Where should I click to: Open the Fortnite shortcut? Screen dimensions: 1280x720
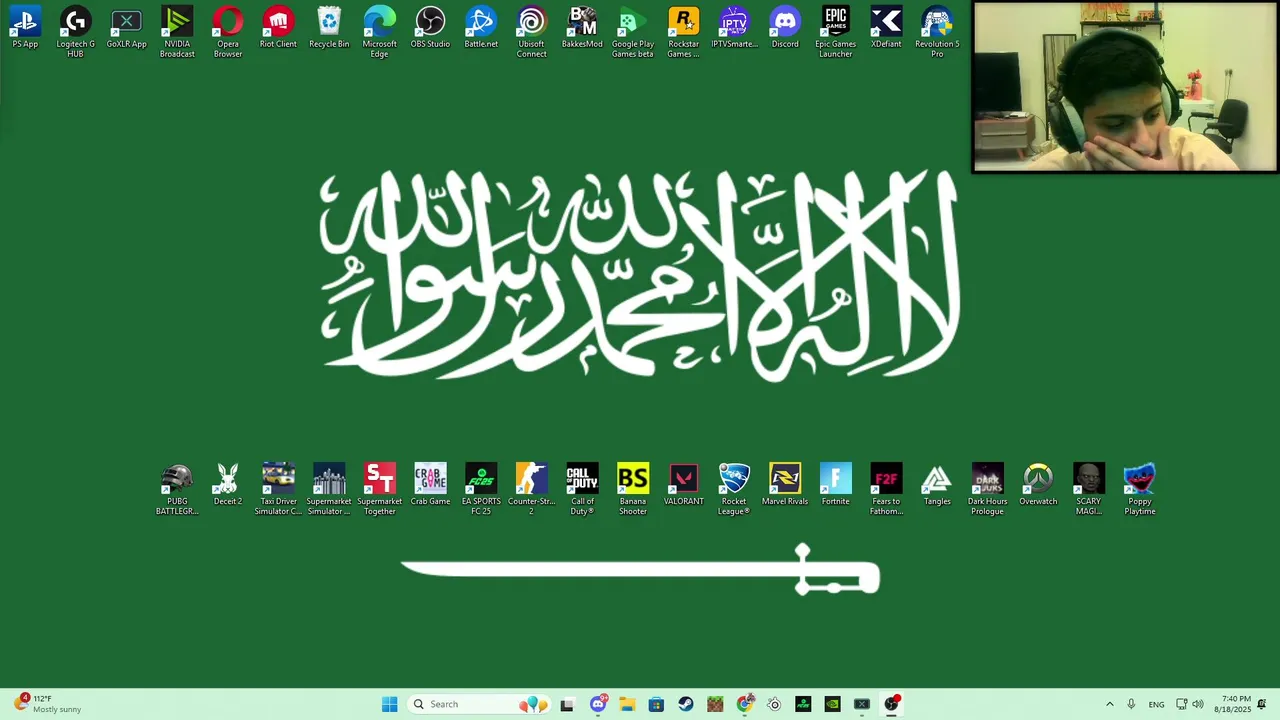[x=836, y=485]
